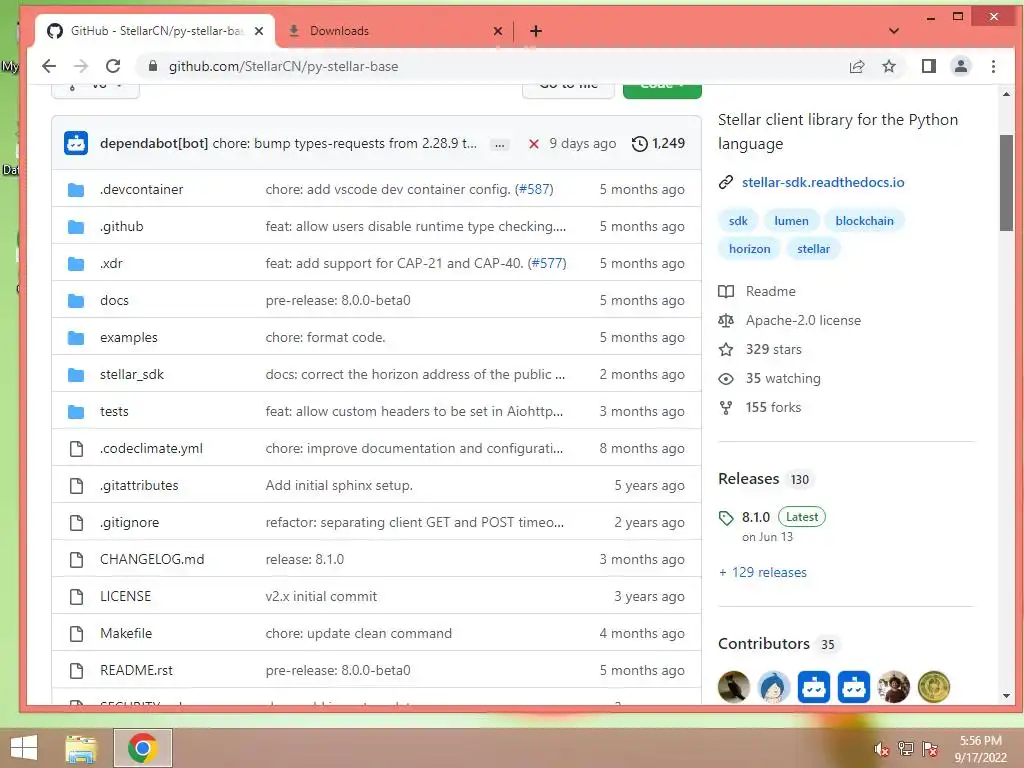
Task: Open pull request #577 link
Action: coord(548,263)
